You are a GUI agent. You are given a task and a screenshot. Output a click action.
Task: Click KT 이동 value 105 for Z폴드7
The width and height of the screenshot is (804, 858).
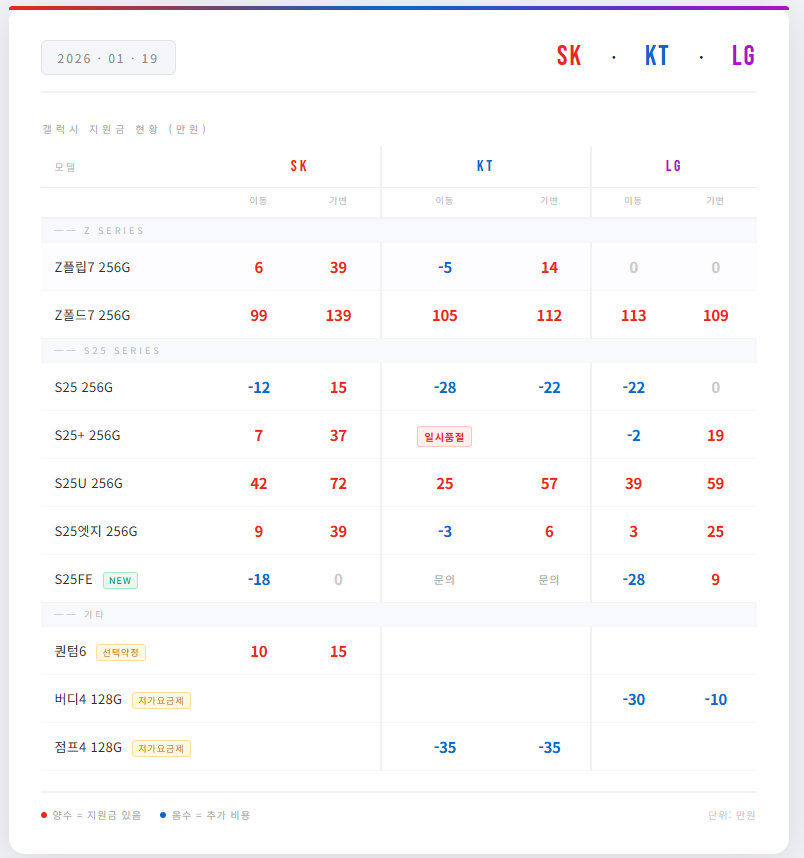[x=445, y=316]
